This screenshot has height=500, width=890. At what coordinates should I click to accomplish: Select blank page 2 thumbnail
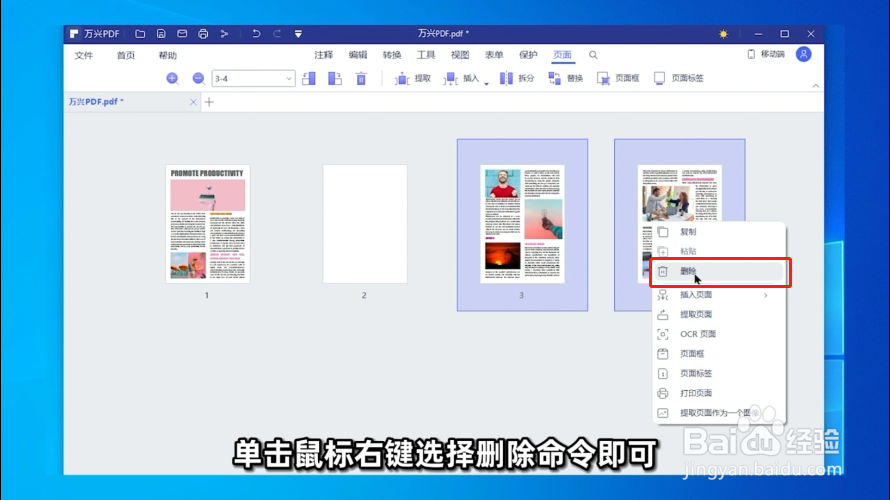[365, 224]
